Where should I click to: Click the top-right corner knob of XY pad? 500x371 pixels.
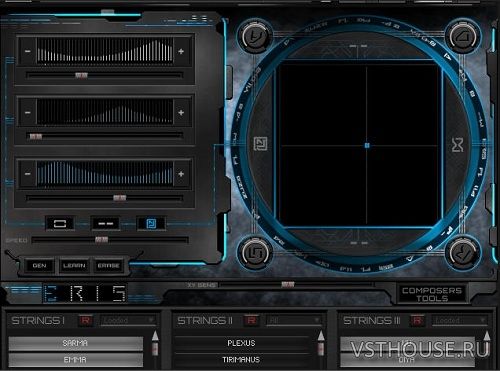pyautogui.click(x=463, y=36)
